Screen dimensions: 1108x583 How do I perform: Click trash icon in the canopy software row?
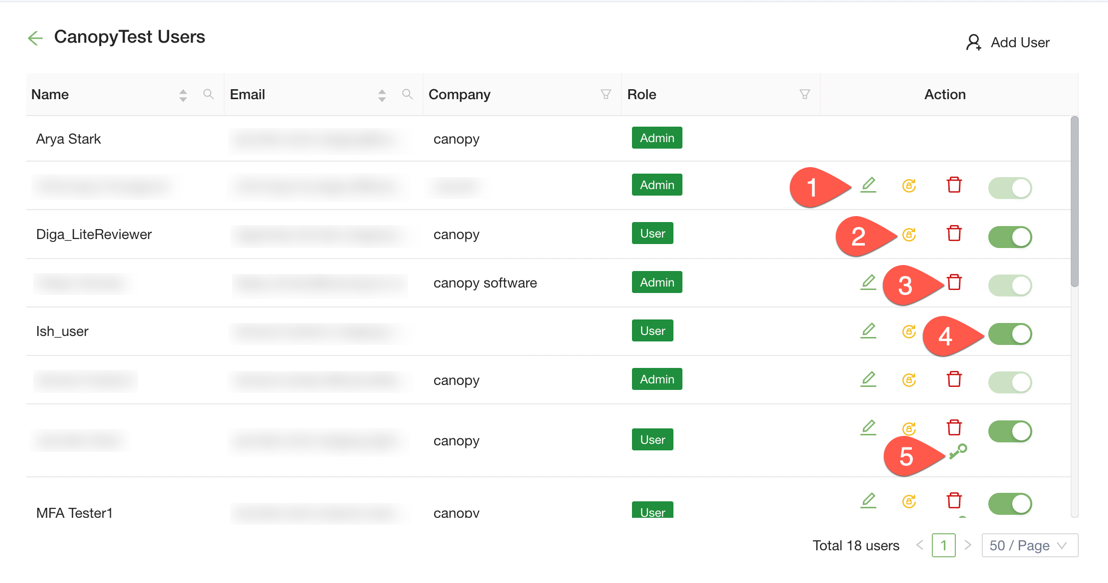[954, 282]
